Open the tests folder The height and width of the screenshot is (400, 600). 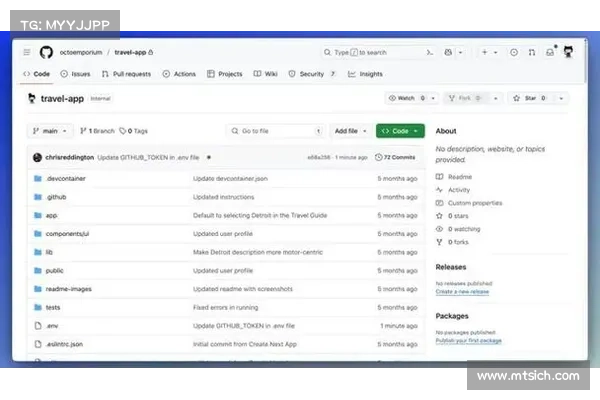tap(53, 307)
